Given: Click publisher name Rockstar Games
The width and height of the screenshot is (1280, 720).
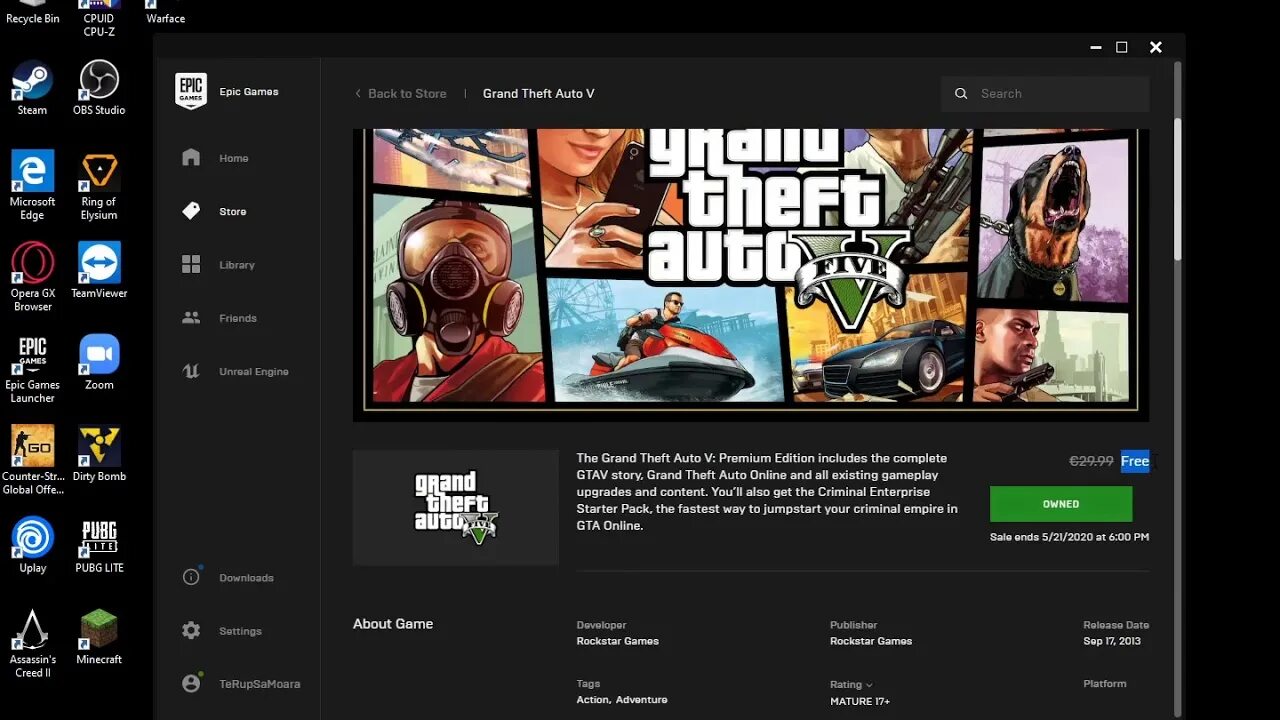Looking at the screenshot, I should [871, 641].
